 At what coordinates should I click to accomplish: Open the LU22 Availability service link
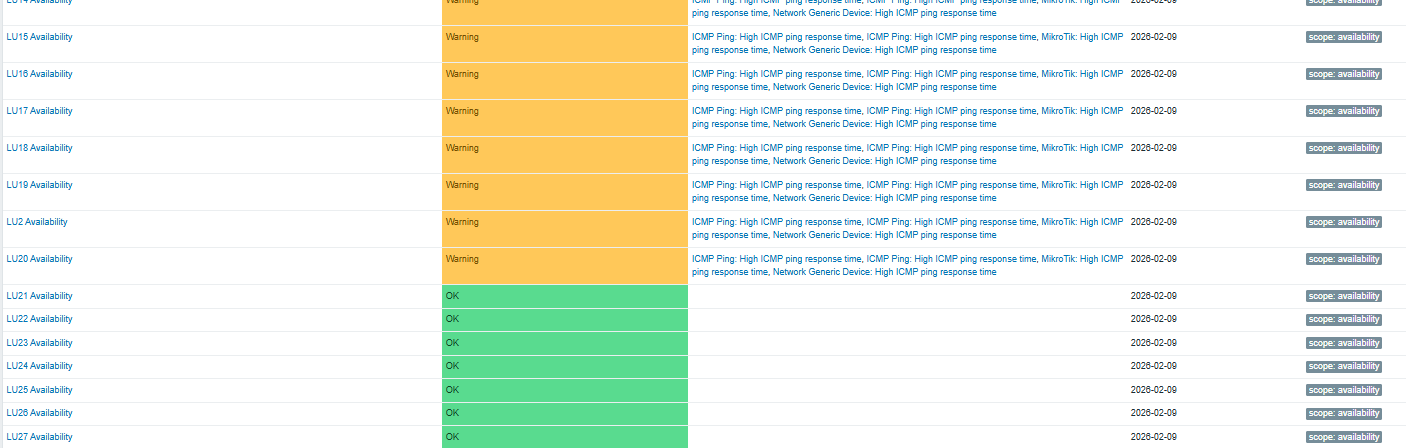click(x=39, y=319)
